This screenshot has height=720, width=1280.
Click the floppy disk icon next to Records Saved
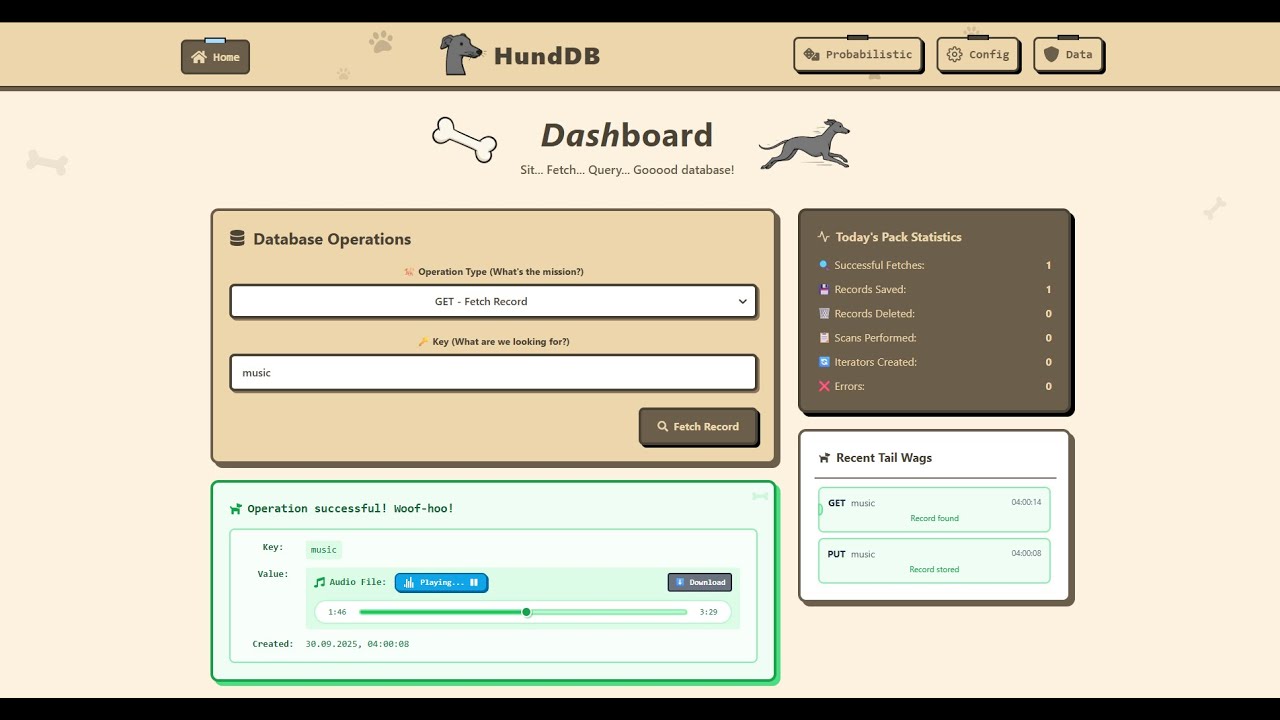pyautogui.click(x=823, y=289)
